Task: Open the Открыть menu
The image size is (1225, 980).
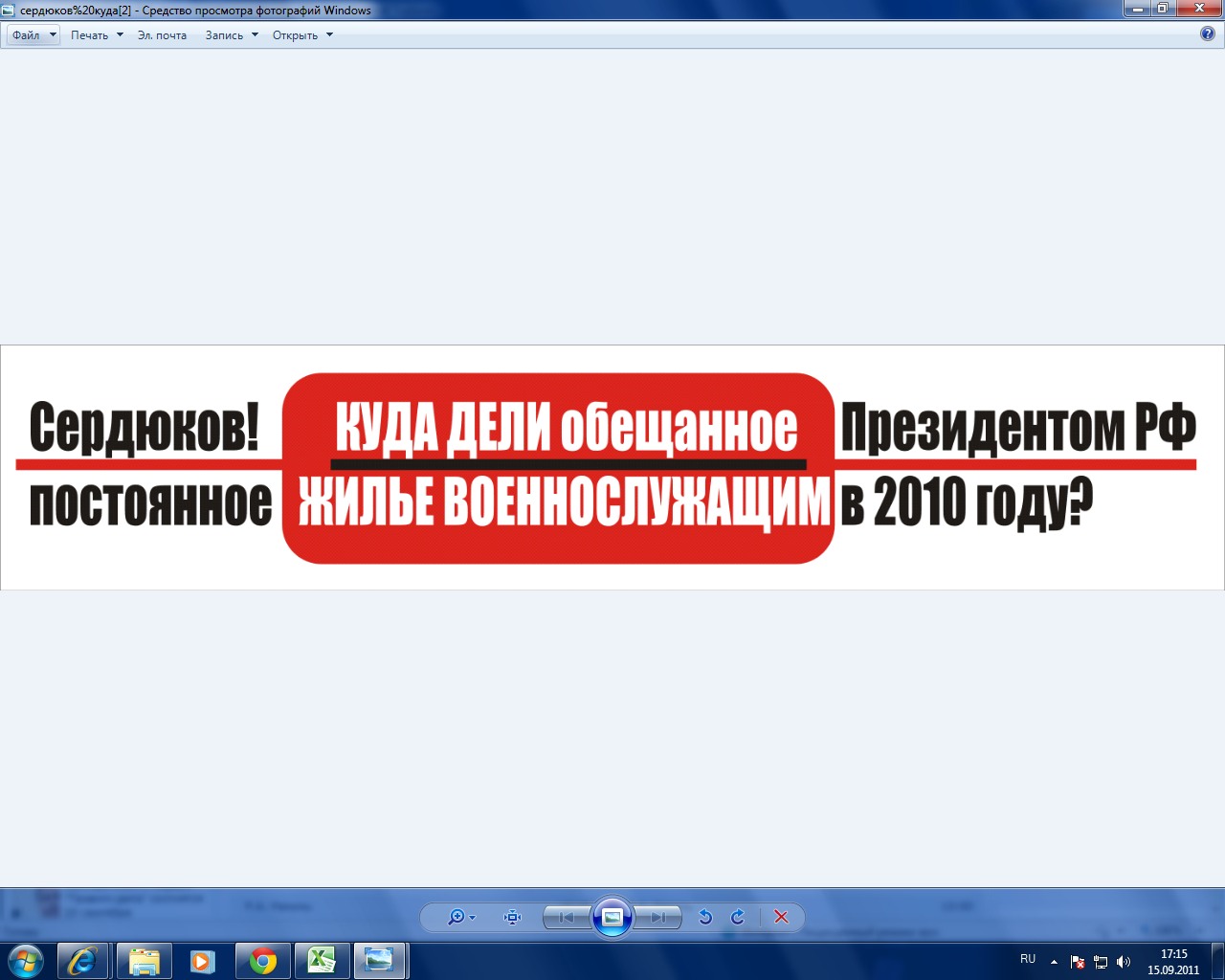Action: (302, 35)
